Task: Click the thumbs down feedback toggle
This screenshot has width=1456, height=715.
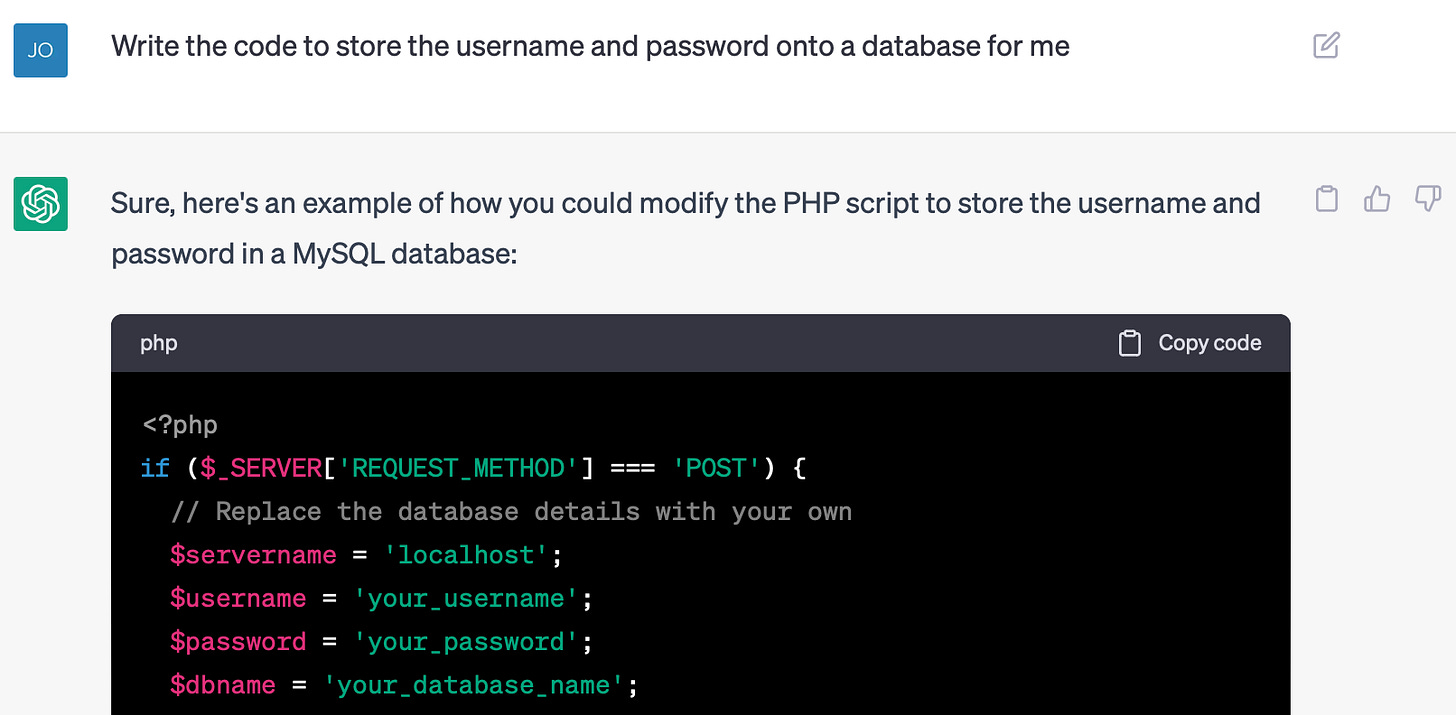Action: pos(1427,199)
